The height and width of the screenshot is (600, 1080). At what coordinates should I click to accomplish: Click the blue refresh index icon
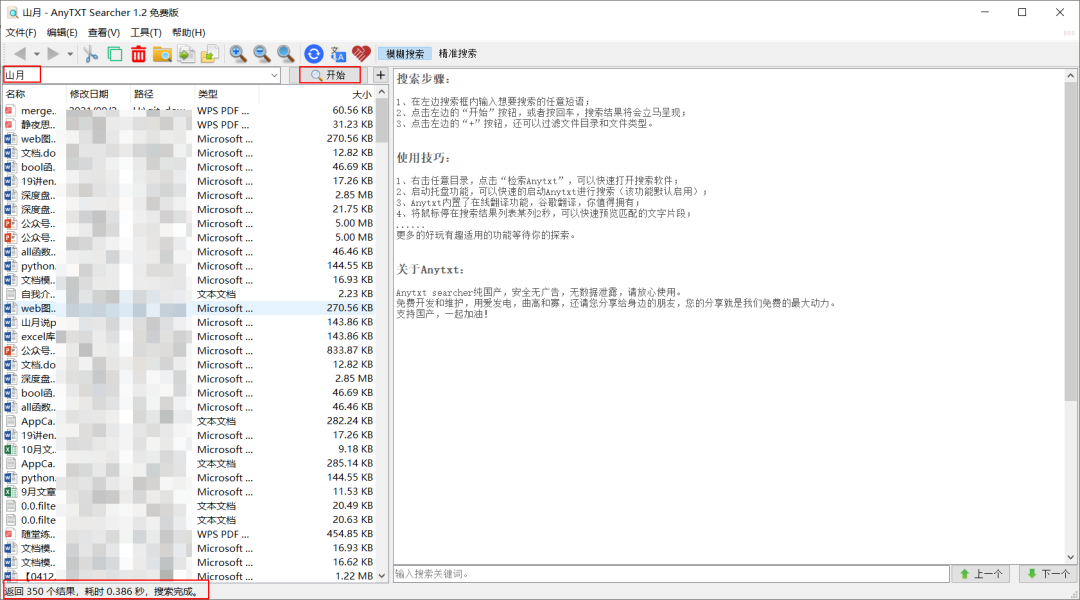pos(313,54)
